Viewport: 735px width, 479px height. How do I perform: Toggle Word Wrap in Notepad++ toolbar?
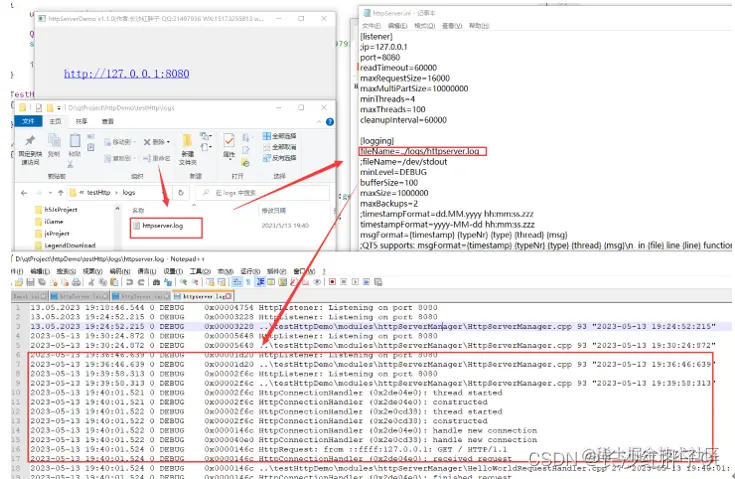pyautogui.click(x=237, y=282)
